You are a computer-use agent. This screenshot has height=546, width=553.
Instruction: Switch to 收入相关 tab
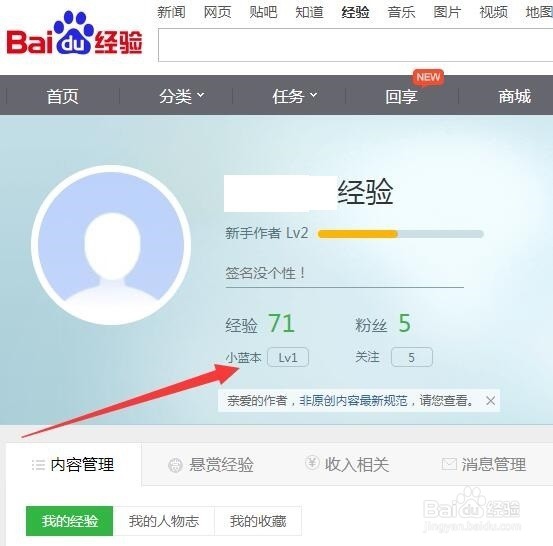coord(347,464)
